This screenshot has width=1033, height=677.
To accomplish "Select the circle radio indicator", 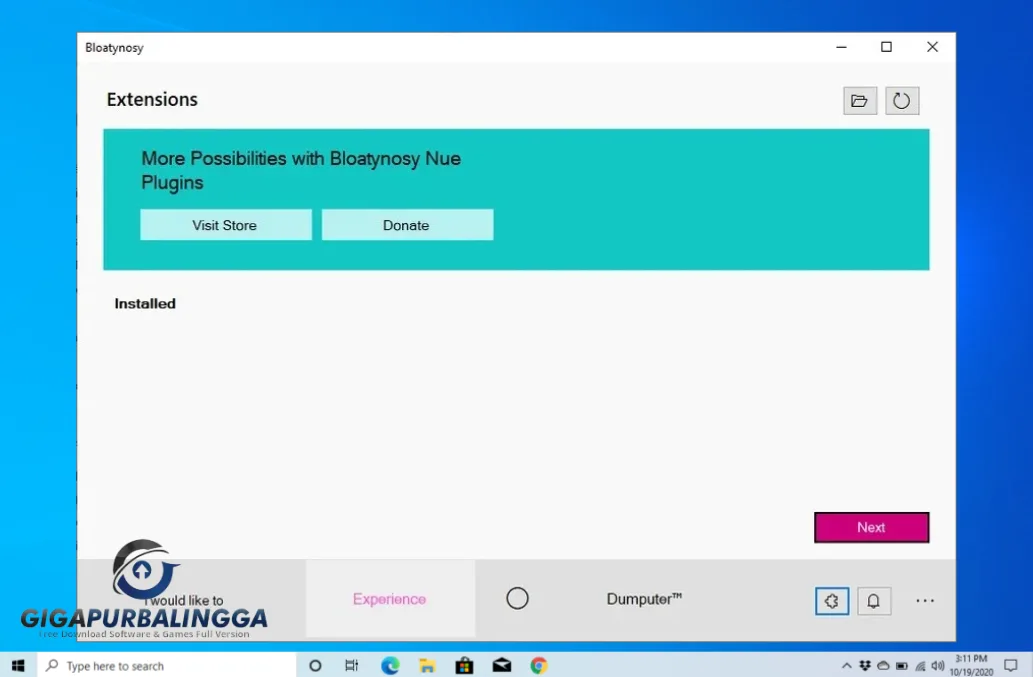I will [x=517, y=599].
